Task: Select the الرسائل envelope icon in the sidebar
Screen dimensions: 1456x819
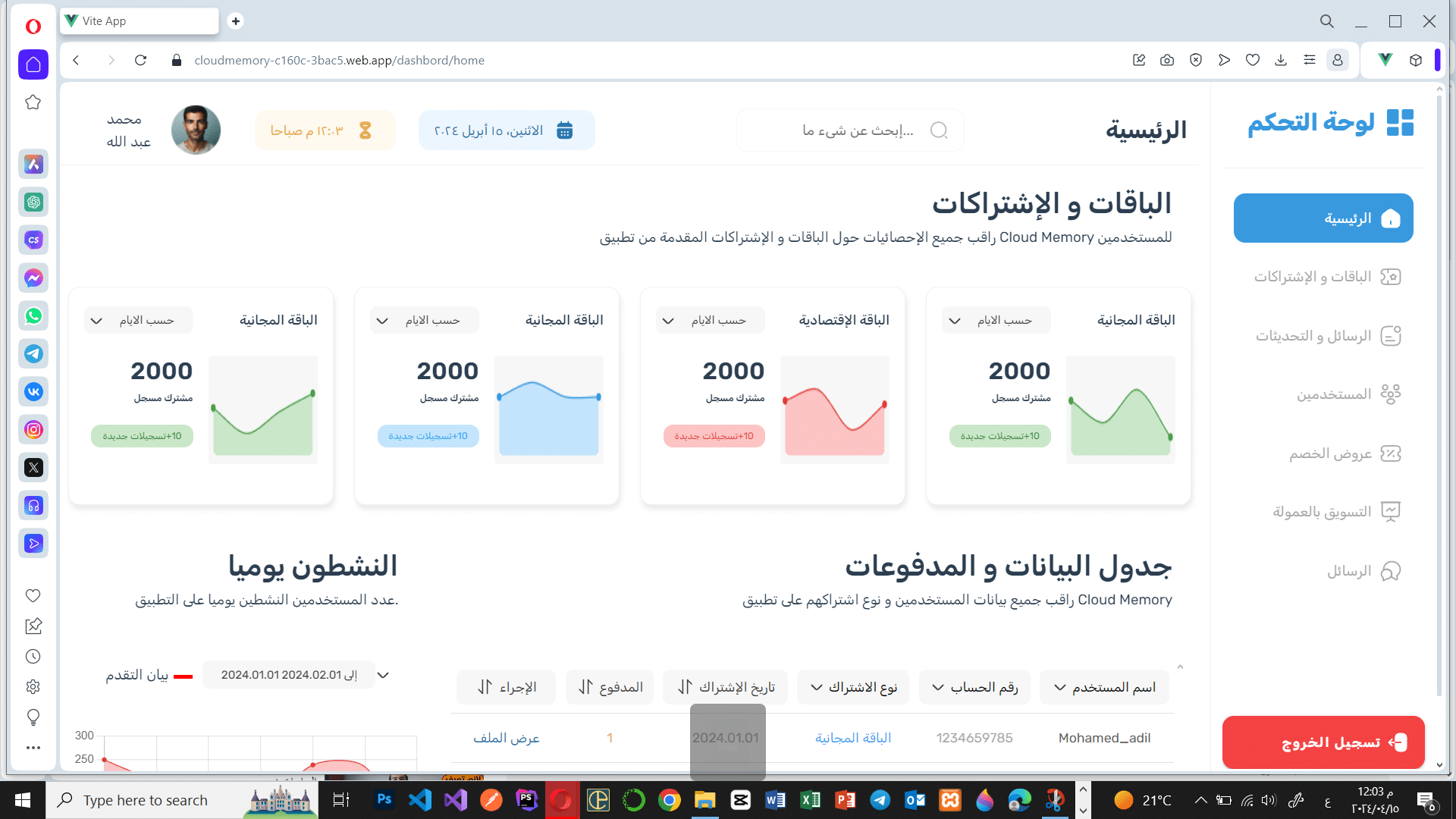Action: click(x=1391, y=570)
